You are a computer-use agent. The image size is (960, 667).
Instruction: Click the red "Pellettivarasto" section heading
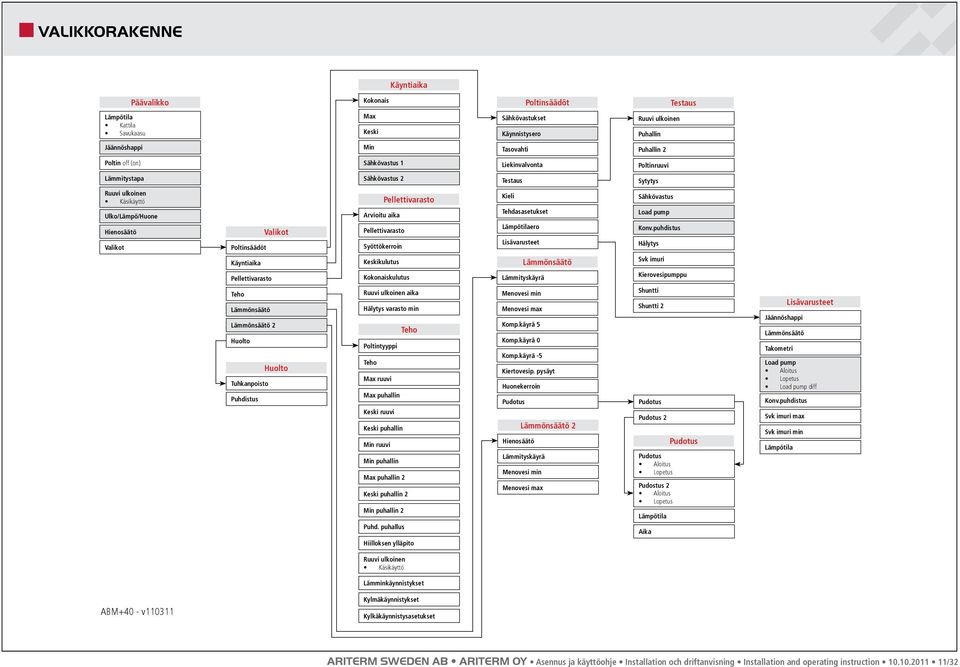(409, 200)
